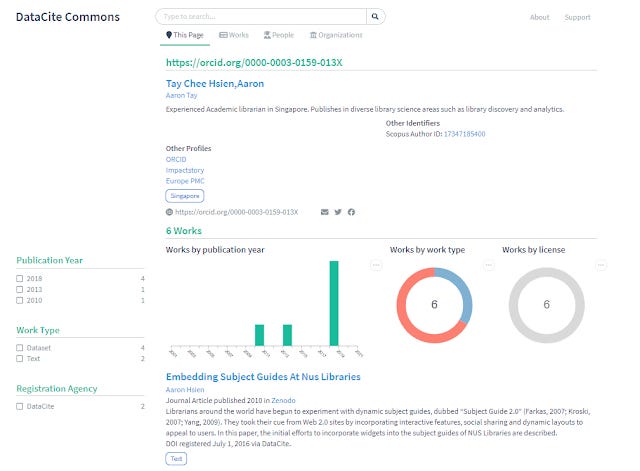Share profile on Facebook icon
Viewport: 640px width, 471px height.
pyautogui.click(x=351, y=212)
